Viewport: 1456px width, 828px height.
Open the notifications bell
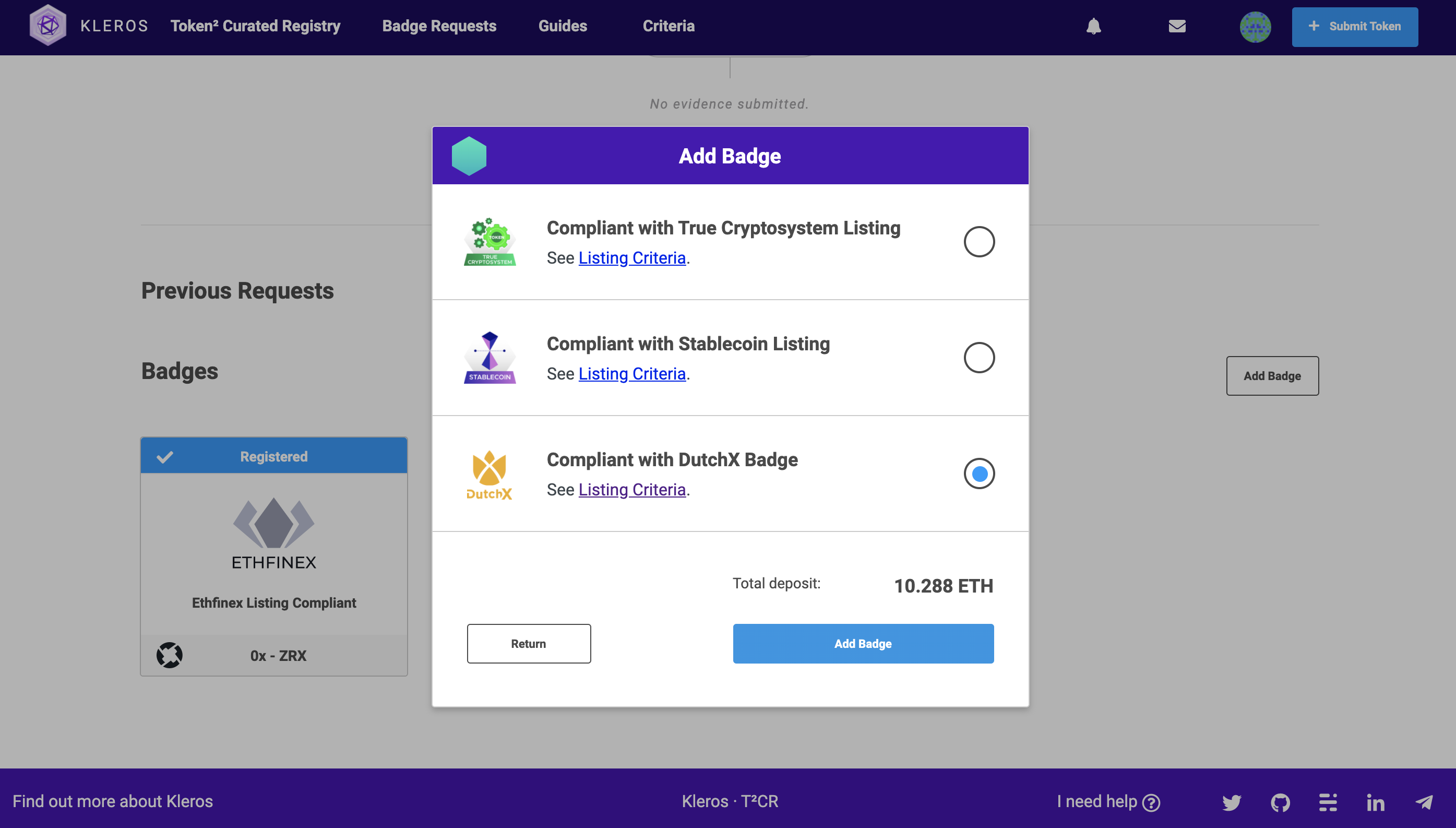click(x=1093, y=26)
